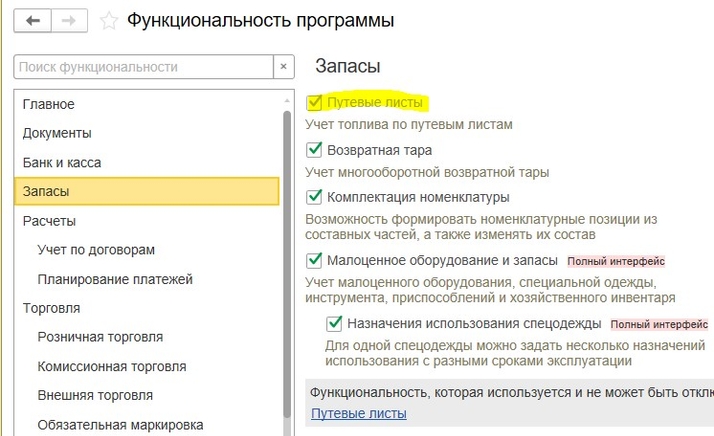Uncheck the Возвратная тара option
Screen dimensions: 714x436
[x=316, y=150]
